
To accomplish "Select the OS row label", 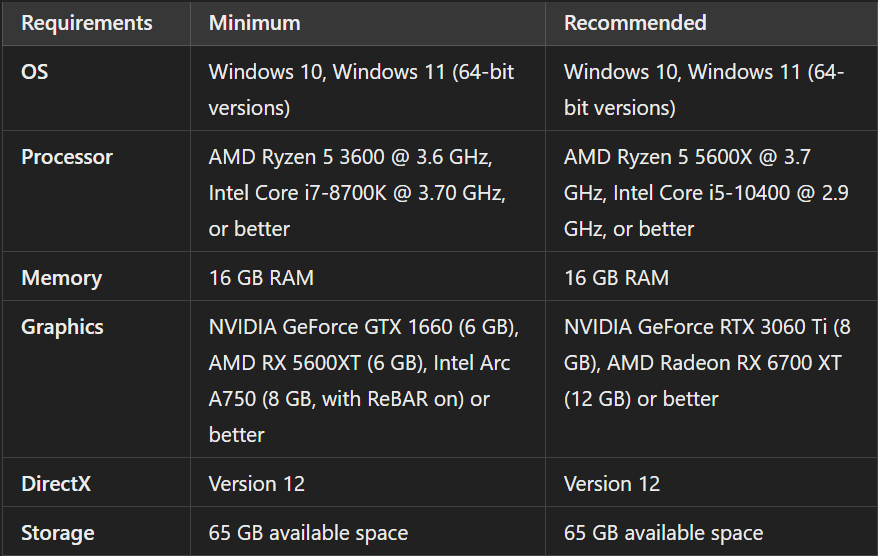I will coord(35,72).
